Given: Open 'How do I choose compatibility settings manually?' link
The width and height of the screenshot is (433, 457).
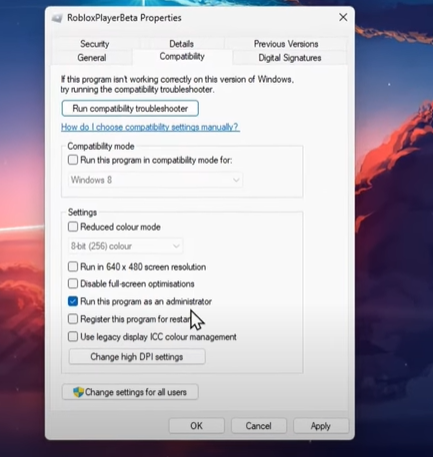Looking at the screenshot, I should point(150,127).
